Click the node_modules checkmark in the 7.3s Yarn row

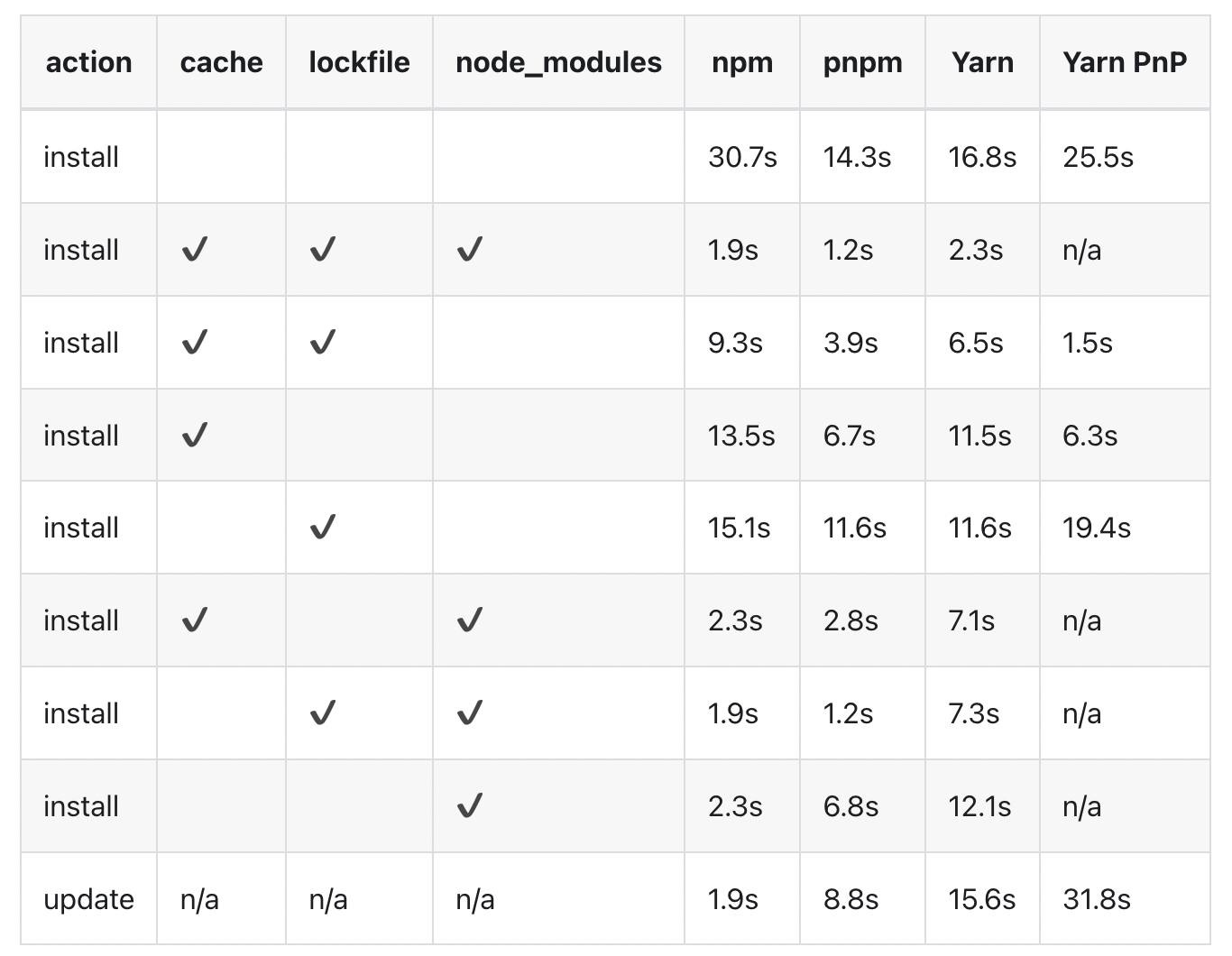[469, 713]
